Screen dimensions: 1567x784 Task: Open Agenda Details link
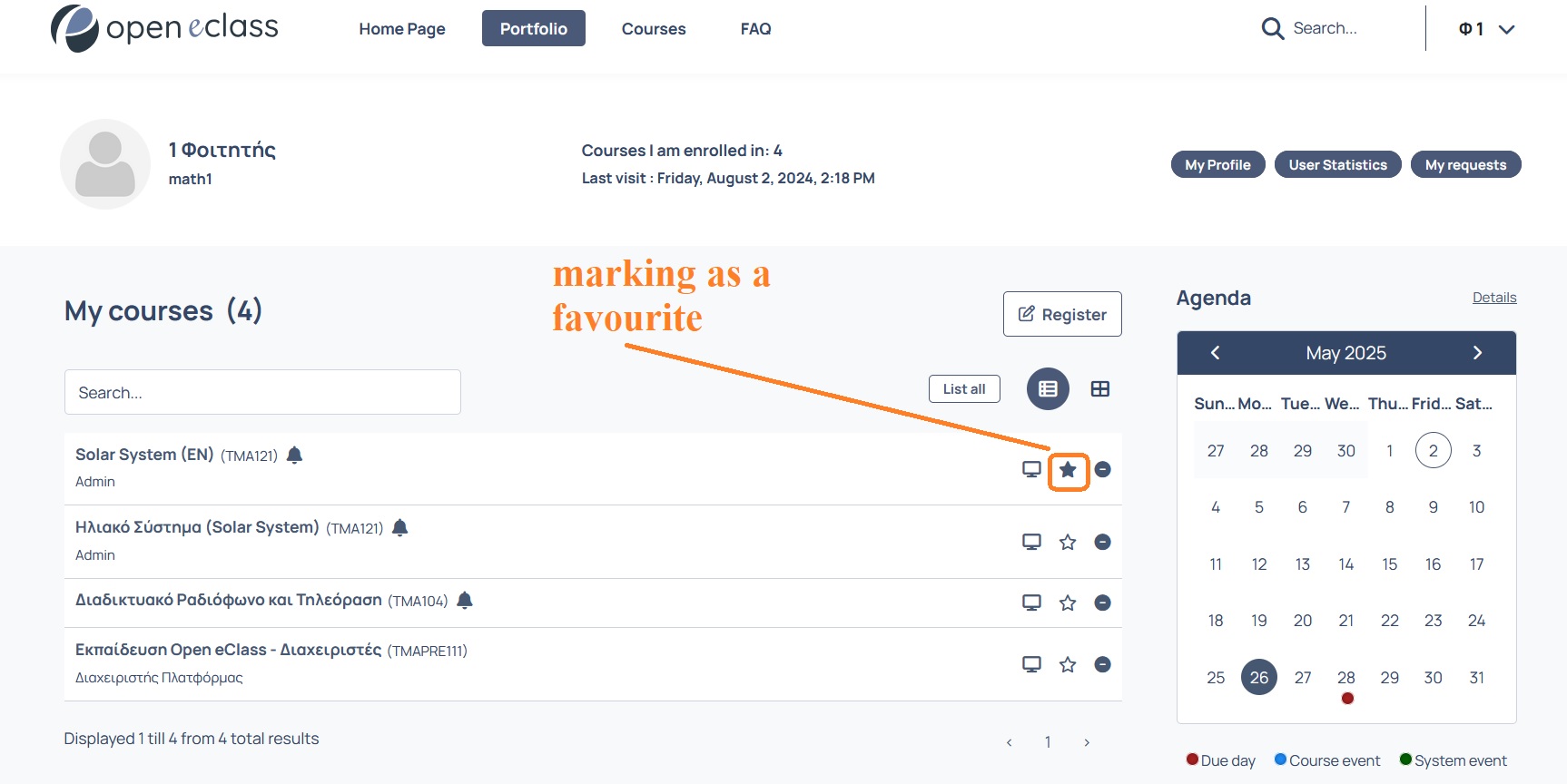tap(1494, 298)
